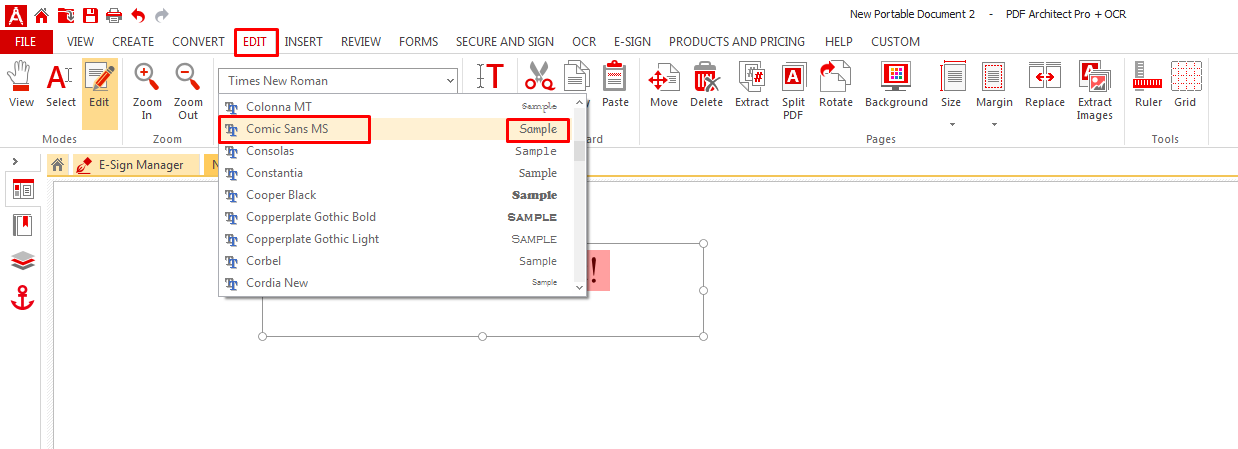Click the Extract Images tool

click(x=1095, y=92)
